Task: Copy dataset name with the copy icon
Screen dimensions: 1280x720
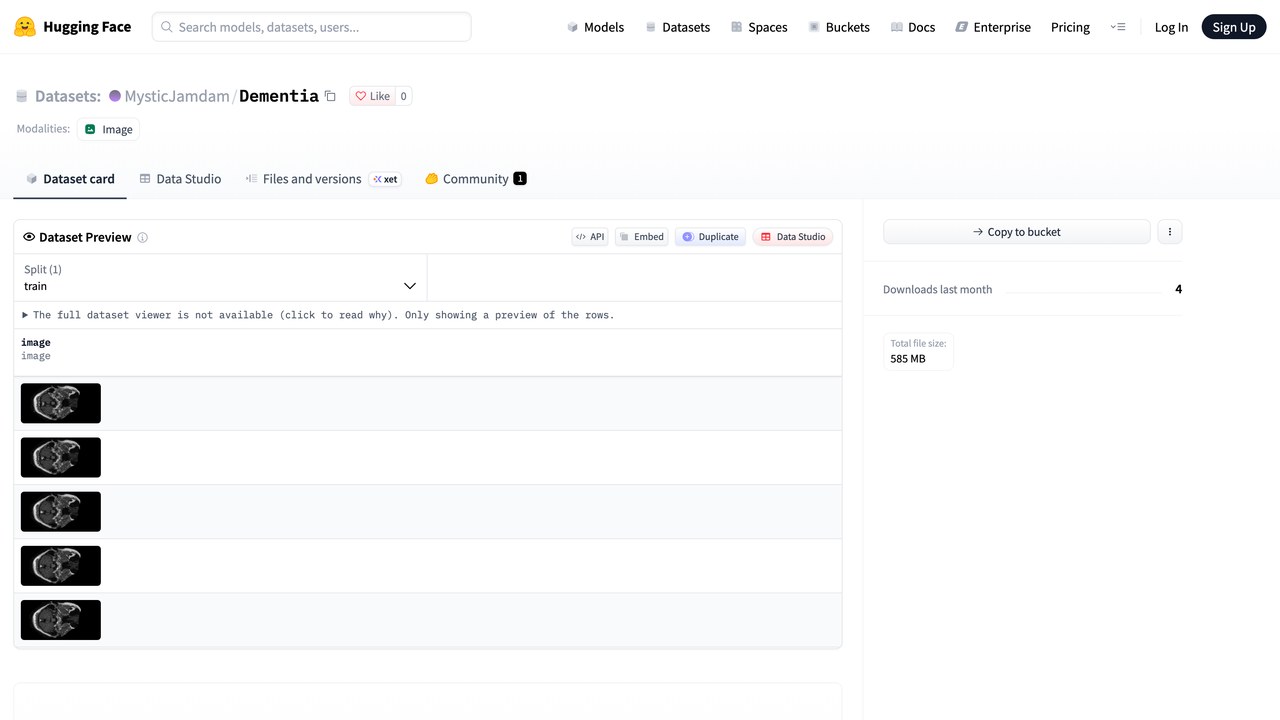Action: (330, 96)
